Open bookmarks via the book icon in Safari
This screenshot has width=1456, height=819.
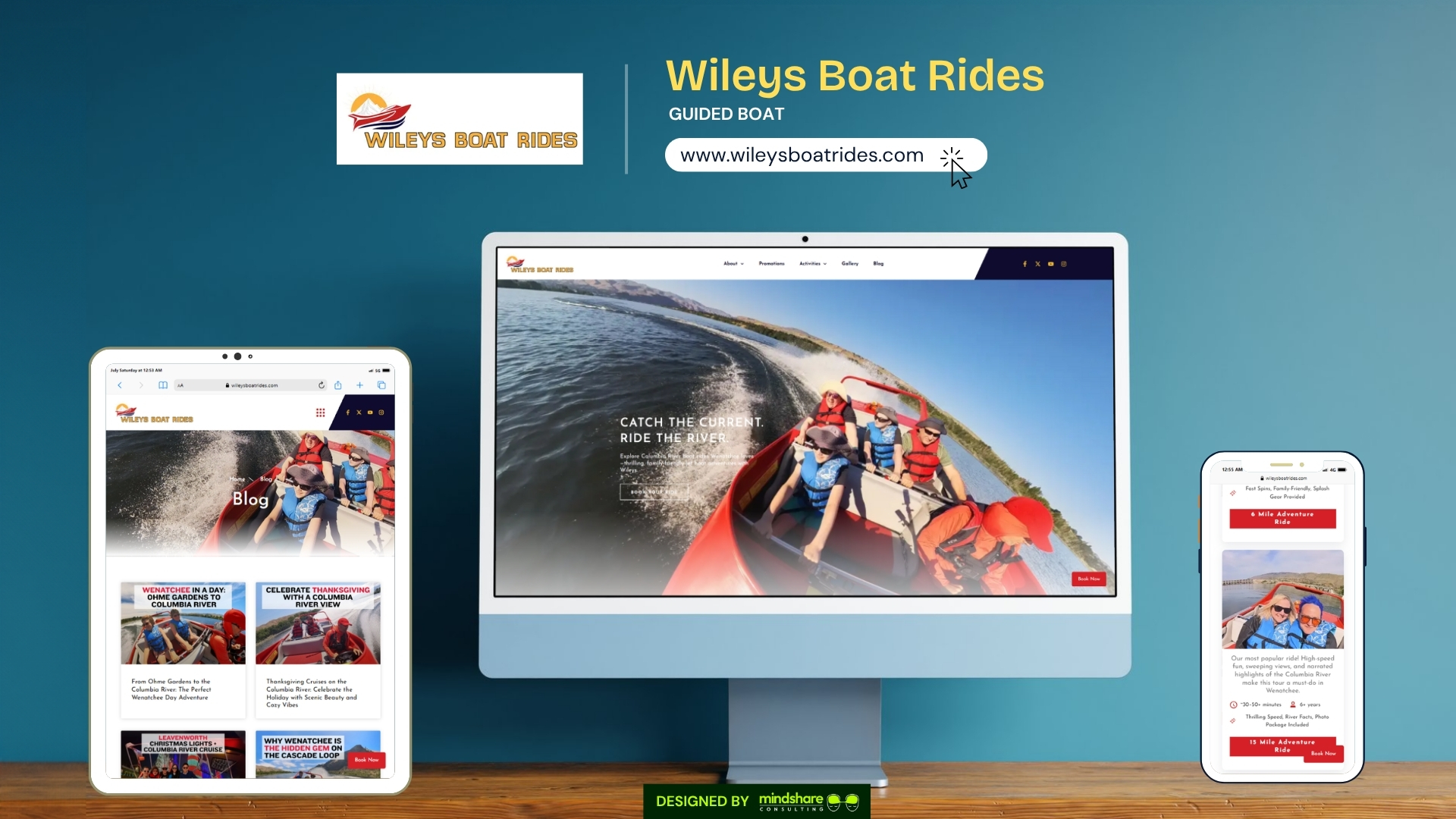(x=163, y=384)
